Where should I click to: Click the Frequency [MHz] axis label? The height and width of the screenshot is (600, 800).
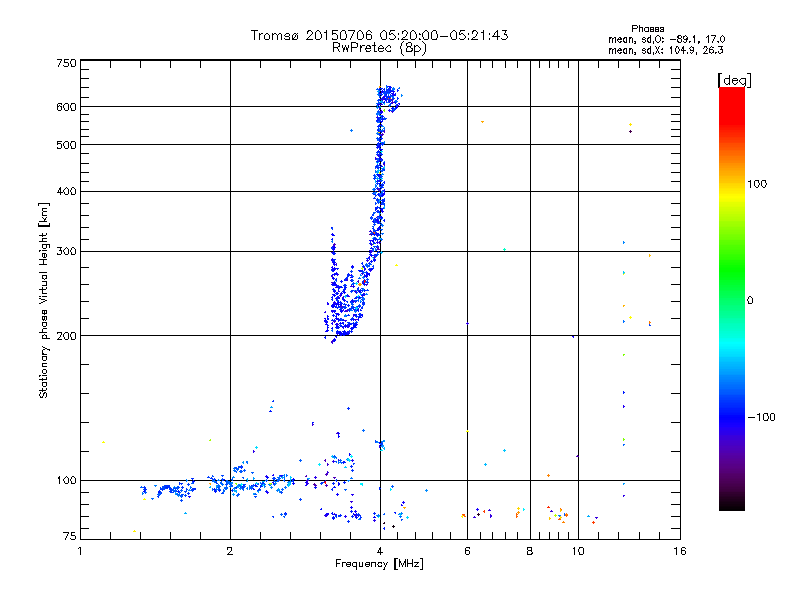(379, 564)
